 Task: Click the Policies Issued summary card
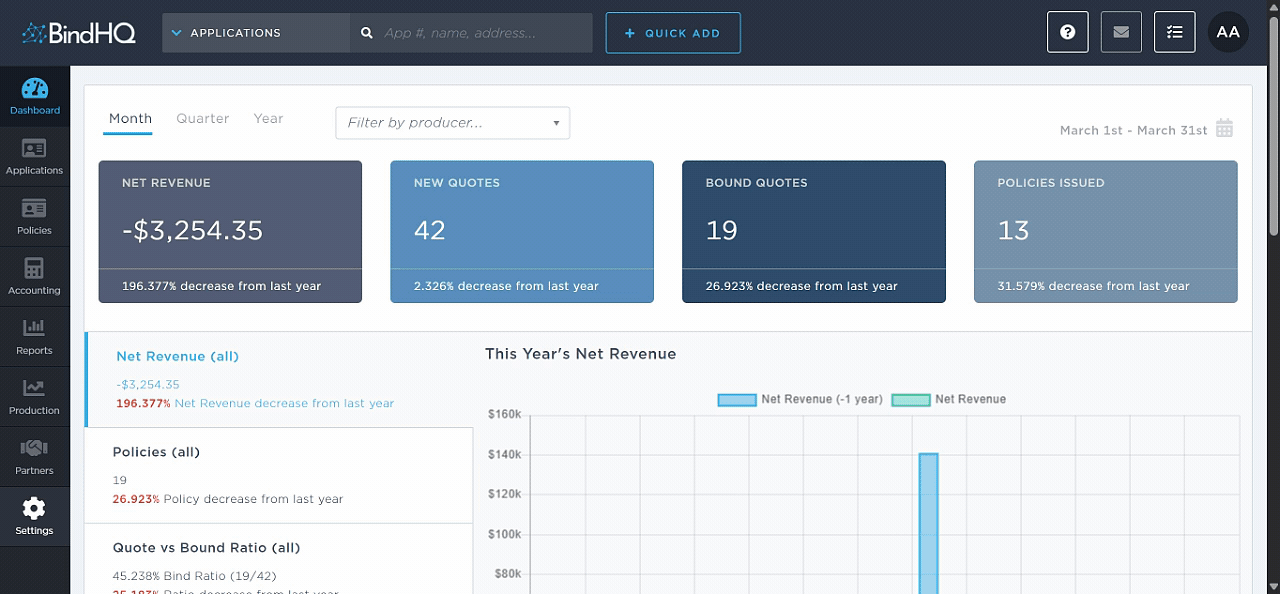(1106, 232)
